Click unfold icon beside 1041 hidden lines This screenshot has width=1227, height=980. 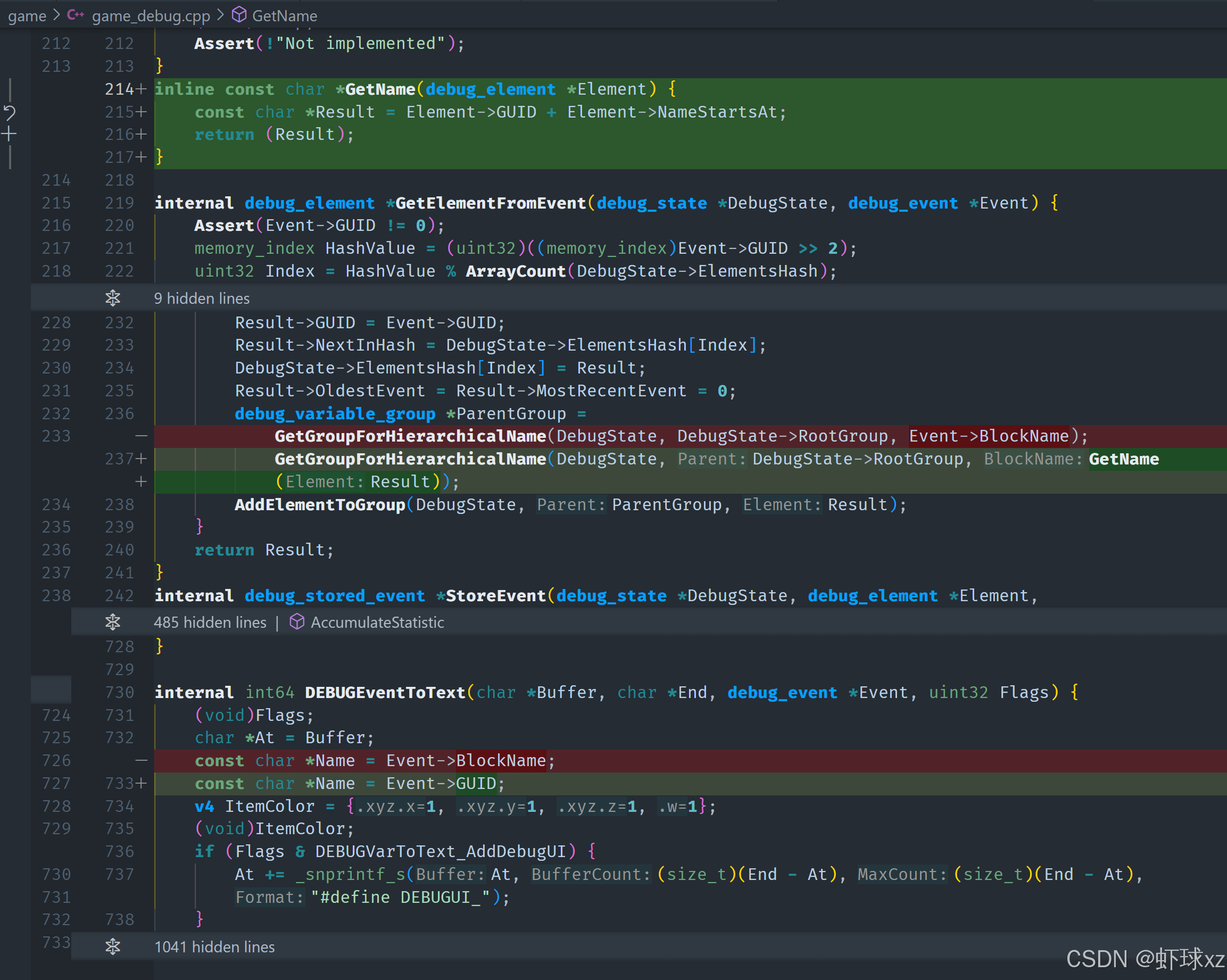113,946
